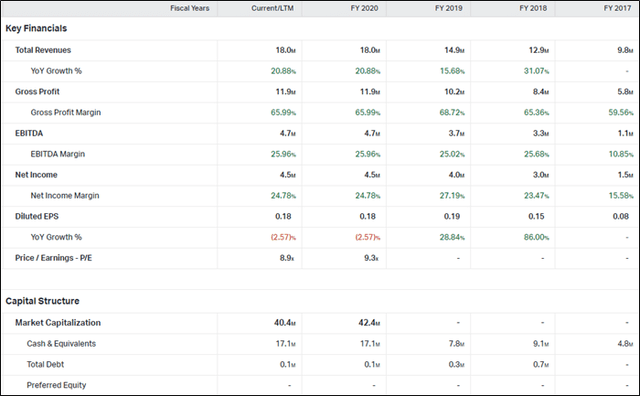Select FY 2017 Net Income value 1.5M

[x=625, y=175]
